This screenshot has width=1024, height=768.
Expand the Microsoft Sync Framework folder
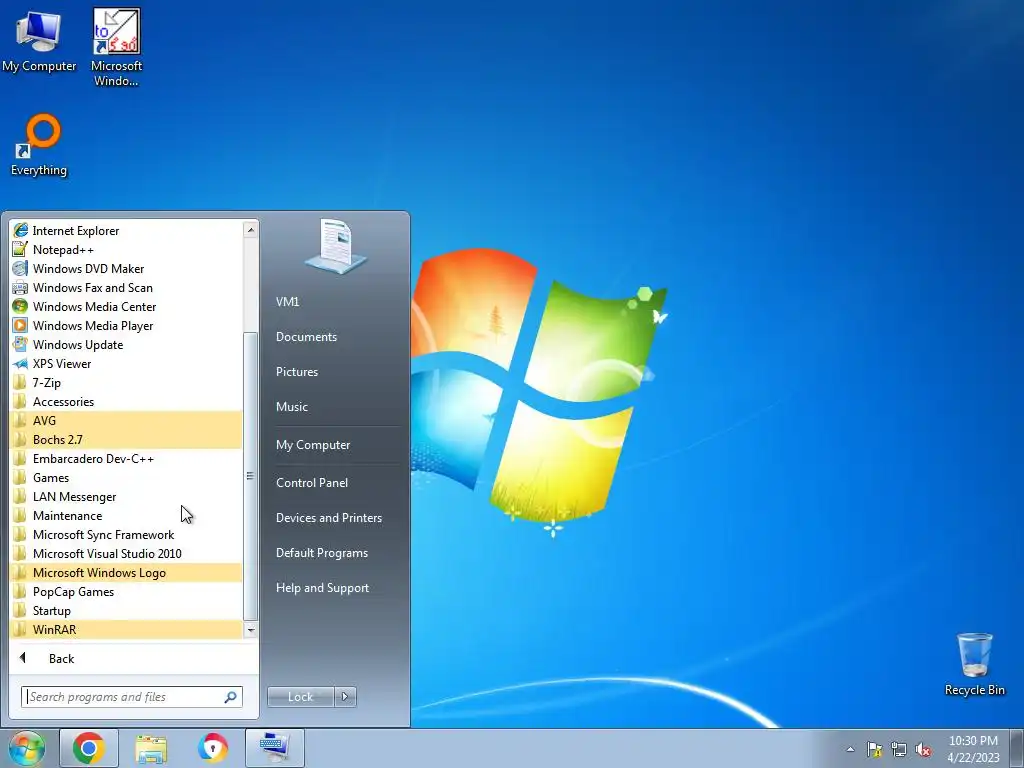click(x=126, y=534)
